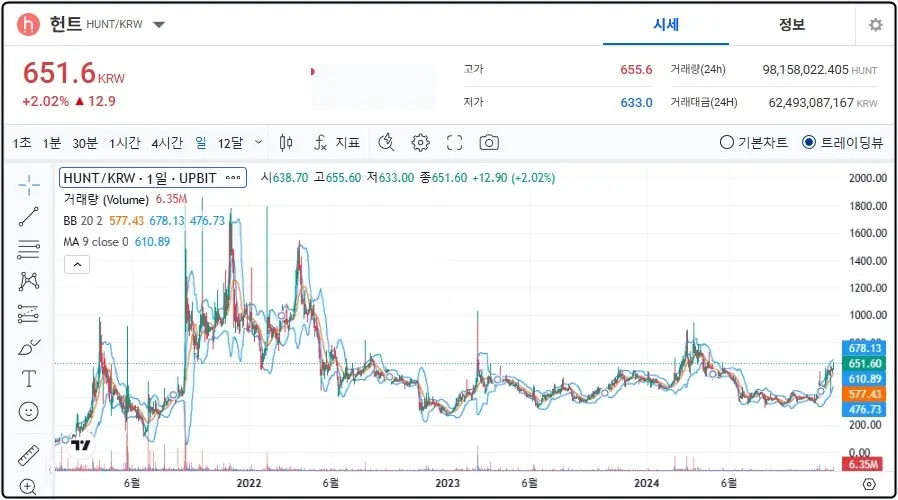Viewport: 898px width, 500px height.
Task: Click the 2024 label on time axis
Action: pyautogui.click(x=646, y=483)
